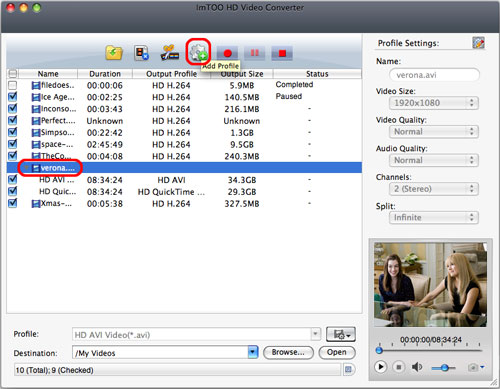Adjust the preview volume slider
This screenshot has height=389, width=500.
[x=444, y=368]
